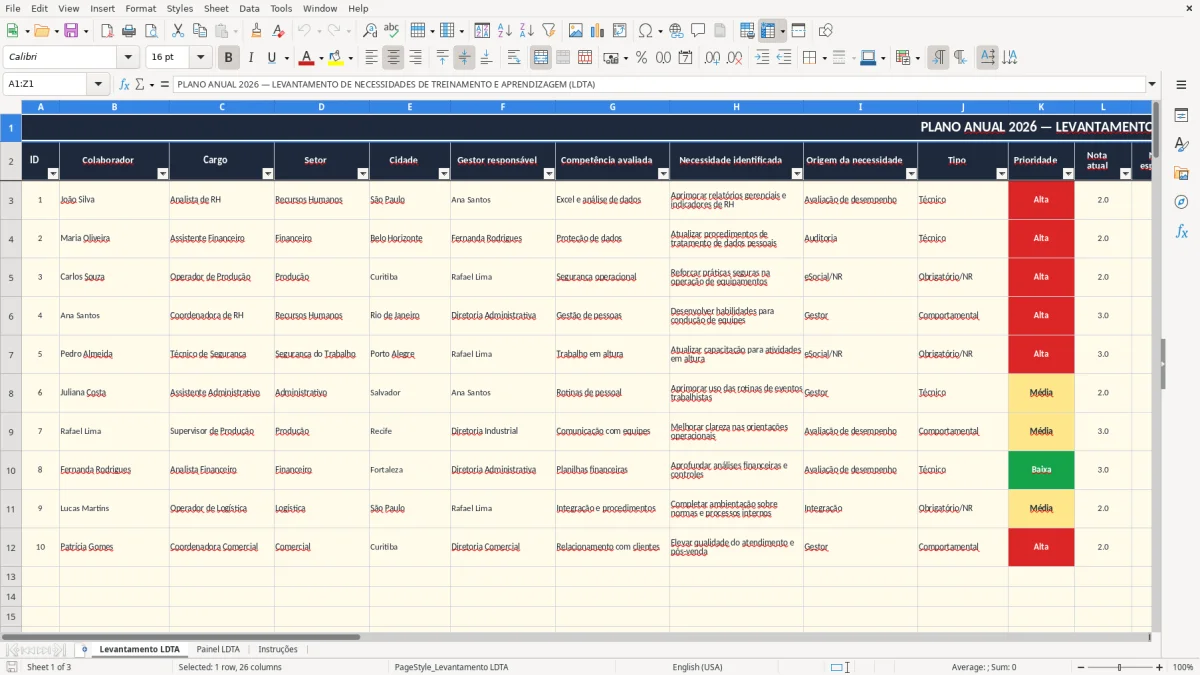Click the Save document icon

71,31
